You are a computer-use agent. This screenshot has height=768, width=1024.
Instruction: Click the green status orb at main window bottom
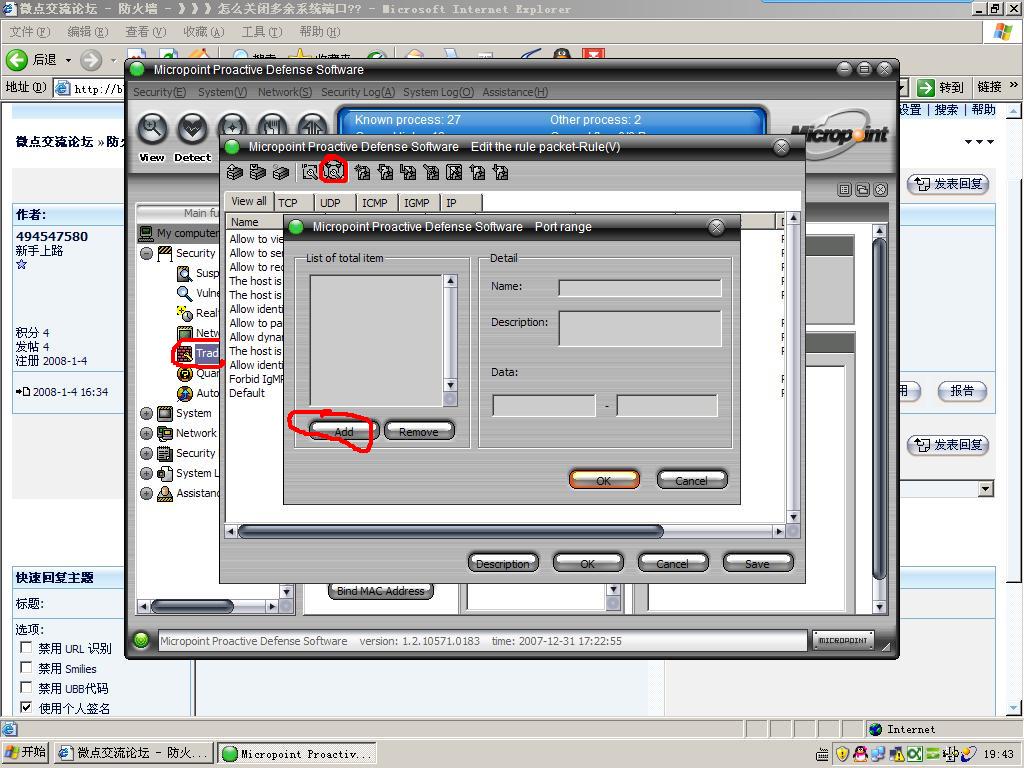click(141, 640)
